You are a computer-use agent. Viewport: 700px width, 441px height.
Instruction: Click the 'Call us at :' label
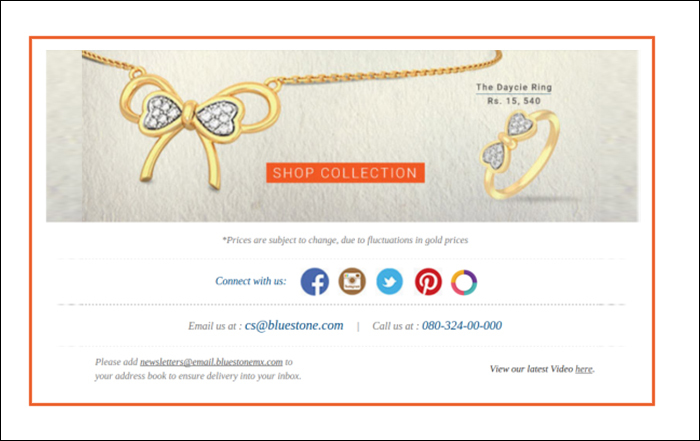(396, 326)
